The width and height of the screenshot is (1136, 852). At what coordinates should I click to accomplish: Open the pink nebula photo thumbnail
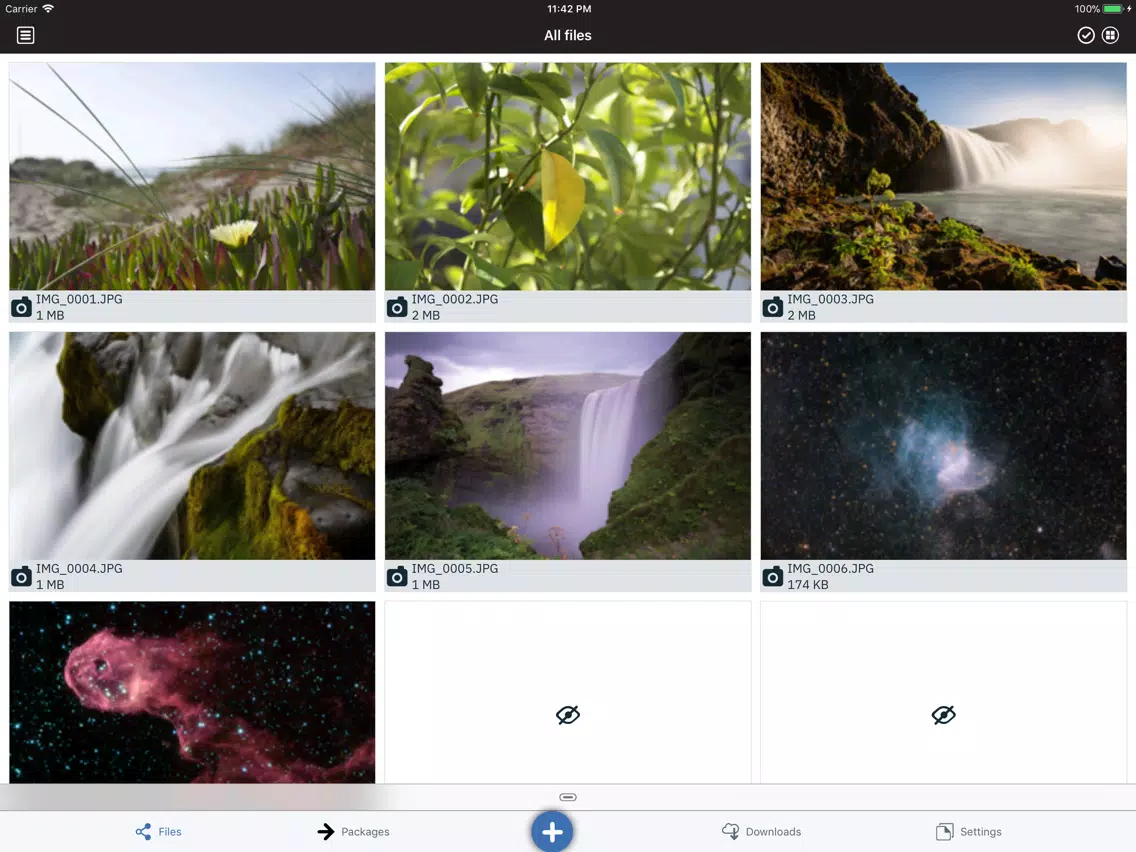pos(192,692)
